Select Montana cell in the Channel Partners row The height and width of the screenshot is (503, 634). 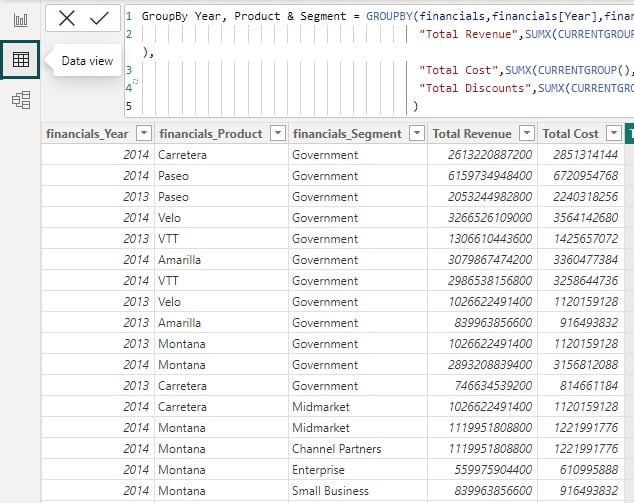(x=221, y=449)
